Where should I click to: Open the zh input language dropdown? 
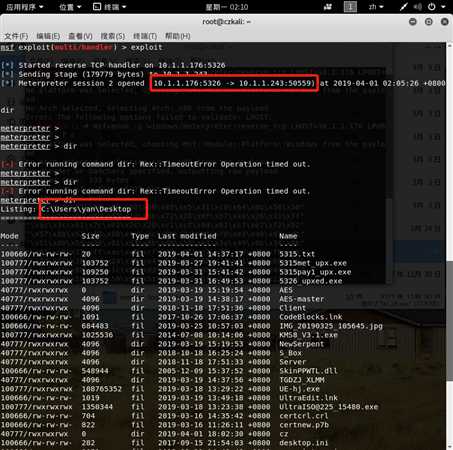coord(376,7)
